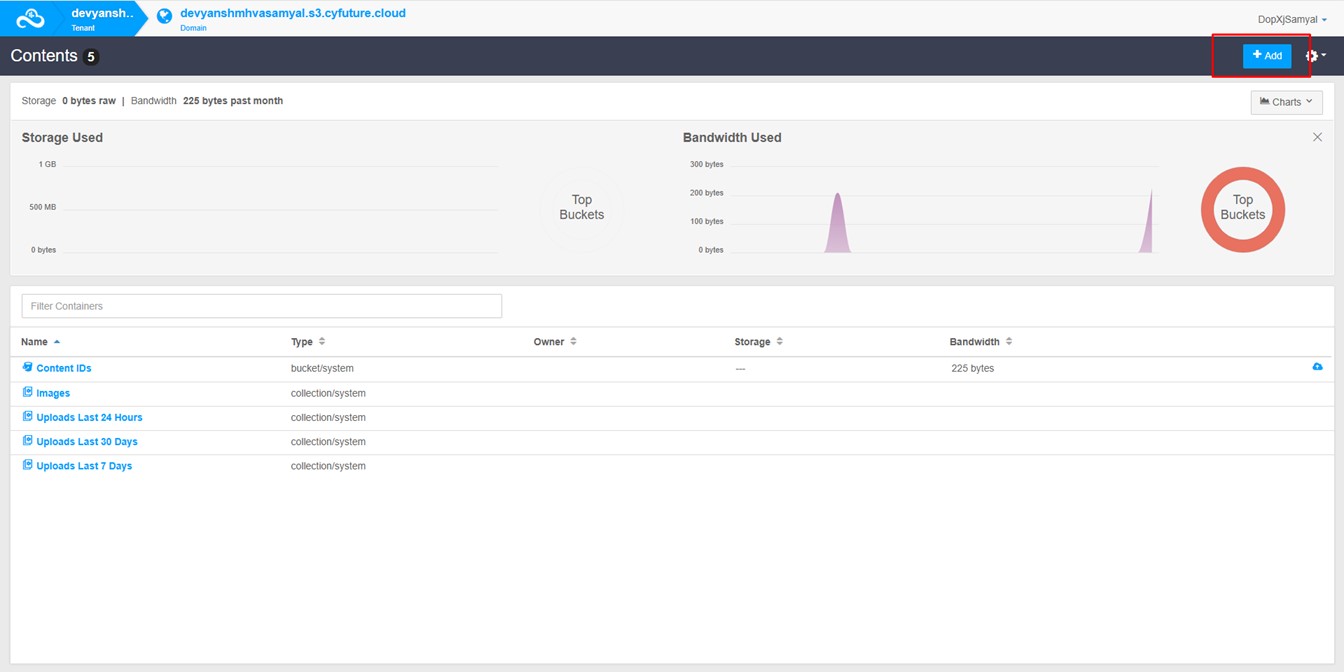Screen dimensions: 1344x672
Task: Click the collection icon beside Uploads Last 24 Hours
Action: click(28, 416)
